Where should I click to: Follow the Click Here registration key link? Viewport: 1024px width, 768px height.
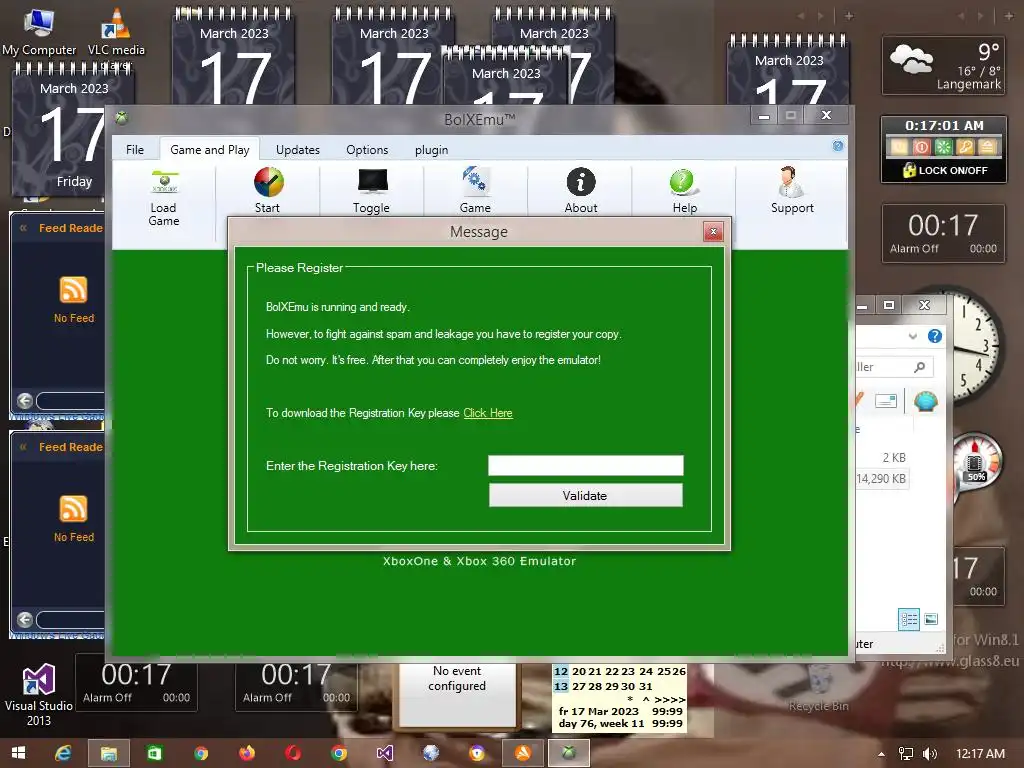point(488,413)
